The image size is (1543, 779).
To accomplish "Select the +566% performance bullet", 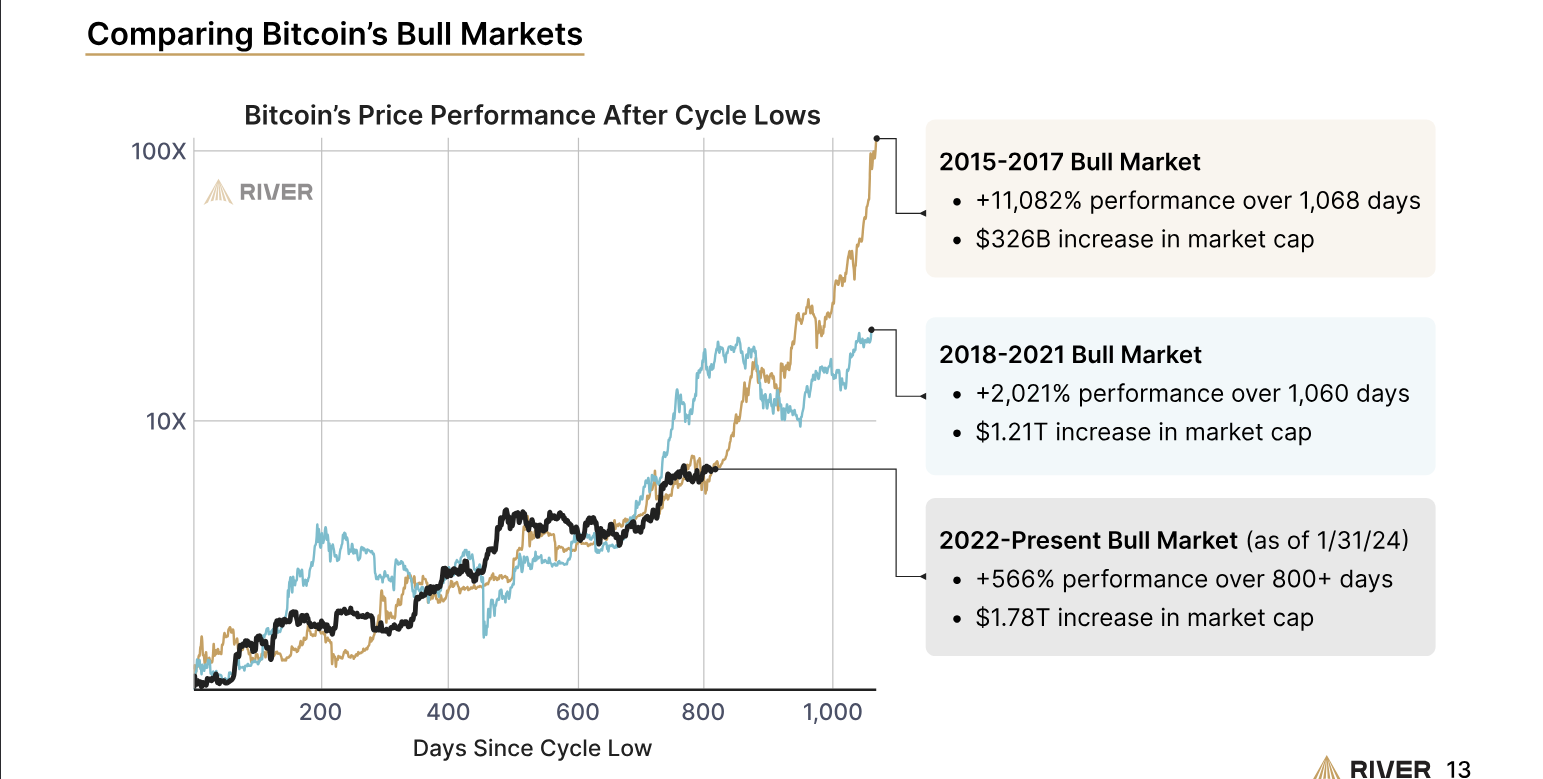I will pos(1184,579).
